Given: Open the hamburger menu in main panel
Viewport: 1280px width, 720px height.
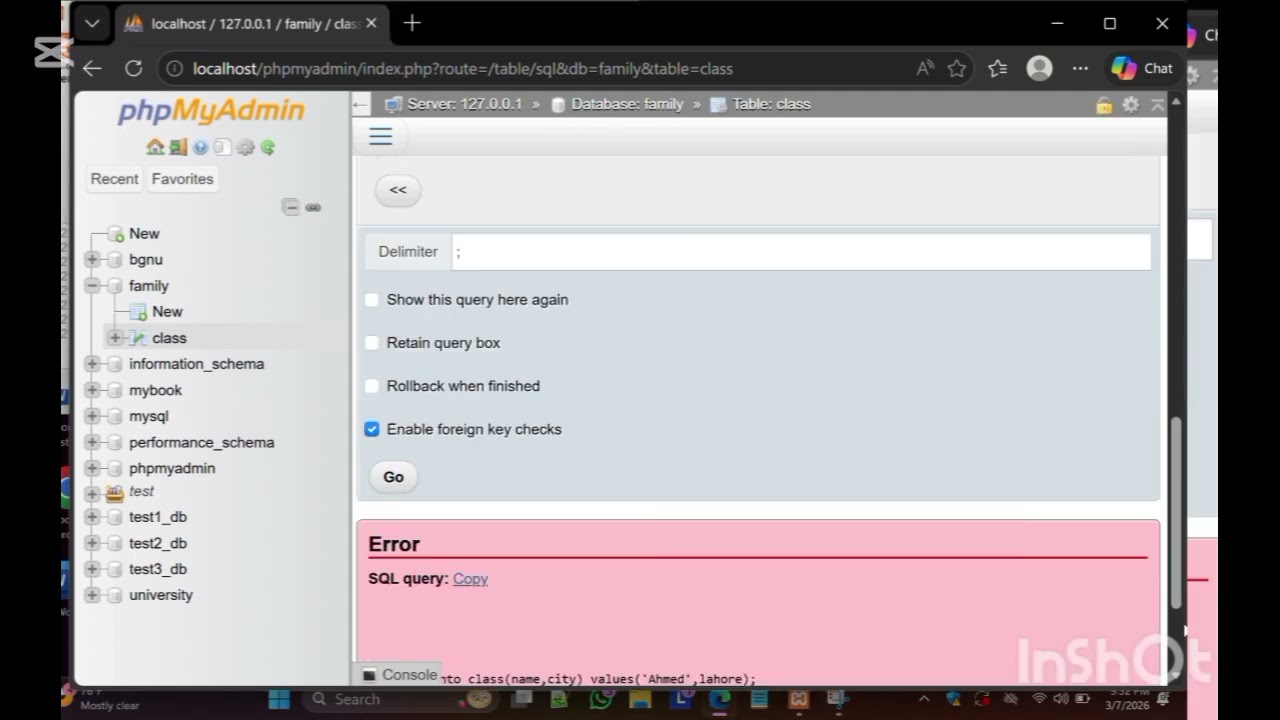Looking at the screenshot, I should 380,137.
